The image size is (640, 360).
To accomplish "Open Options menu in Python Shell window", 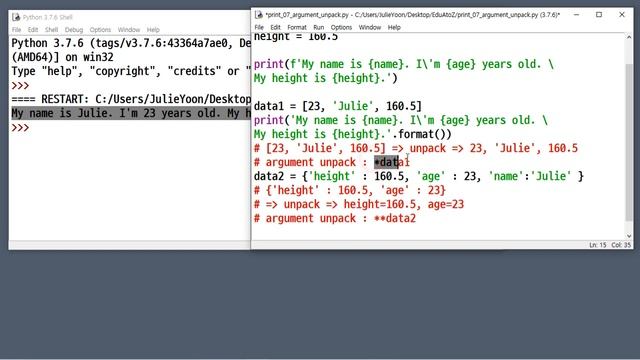I will [x=100, y=30].
